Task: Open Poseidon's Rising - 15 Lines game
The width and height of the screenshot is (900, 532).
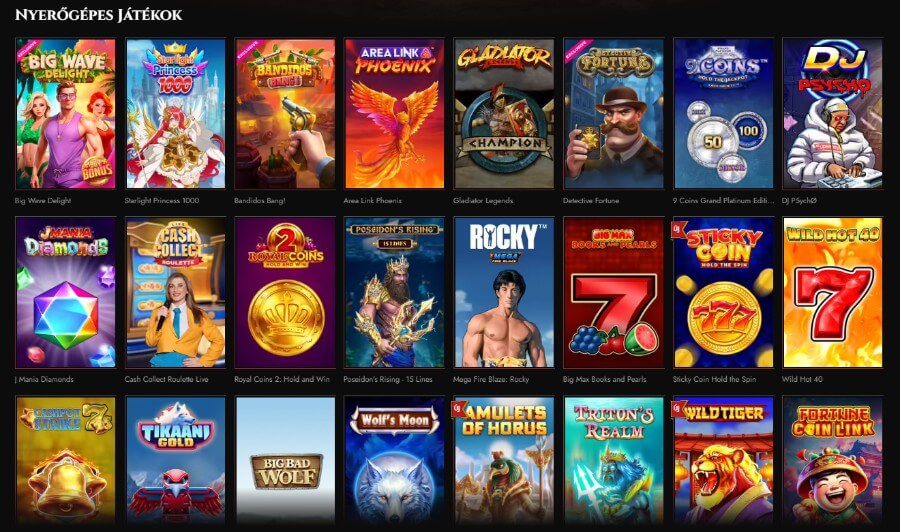Action: coord(394,292)
